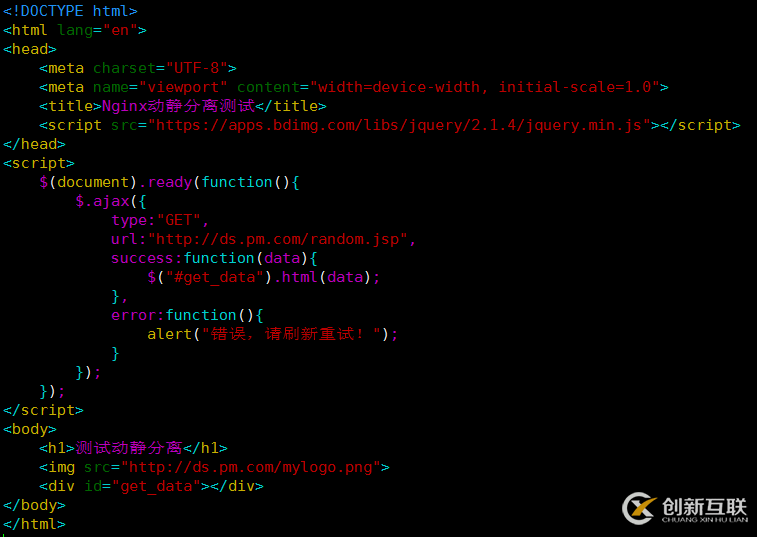Image resolution: width=757 pixels, height=537 pixels.
Task: Click the $(document).ready line
Action: [x=169, y=182]
